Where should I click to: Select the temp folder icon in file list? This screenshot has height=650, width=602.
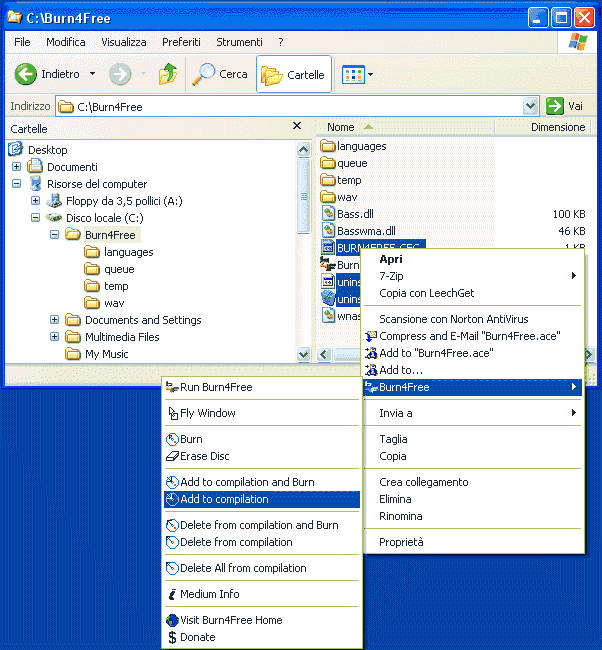(328, 180)
